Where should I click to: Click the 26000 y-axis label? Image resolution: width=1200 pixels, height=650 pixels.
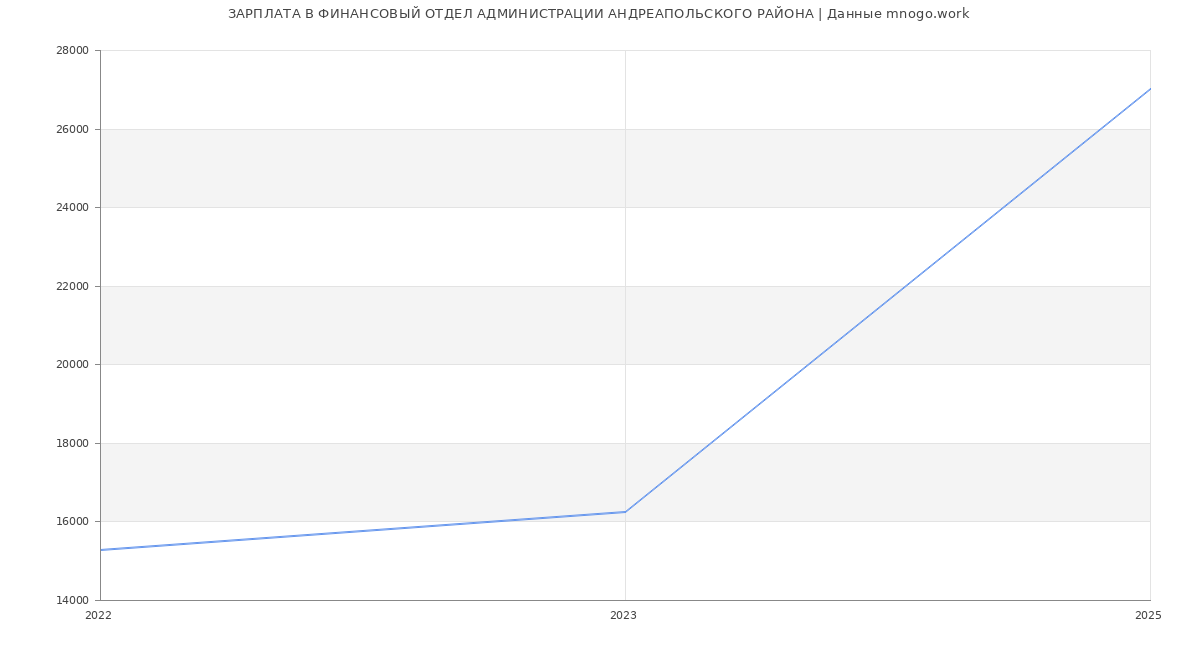(x=74, y=129)
